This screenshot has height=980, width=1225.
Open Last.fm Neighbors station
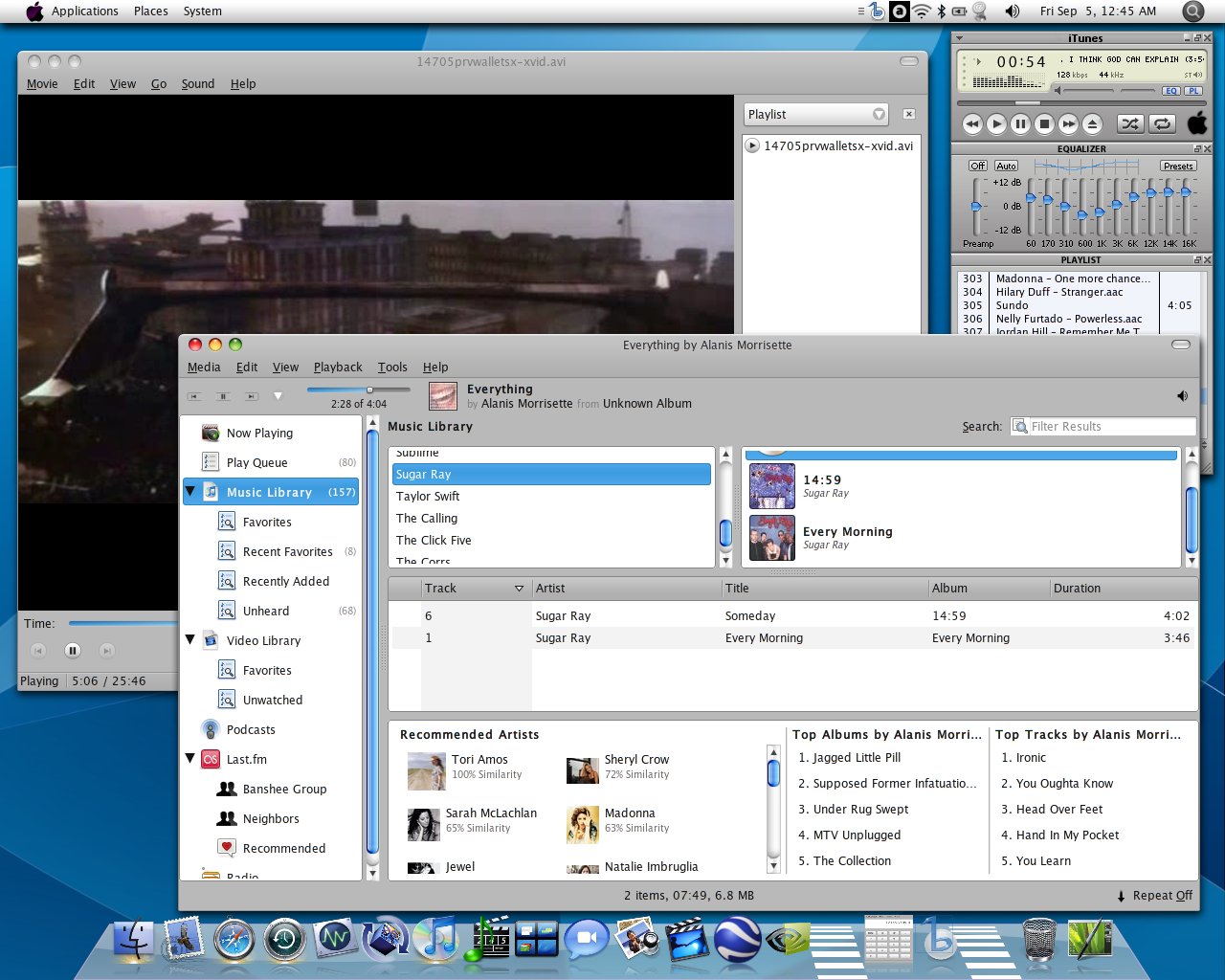pos(271,818)
